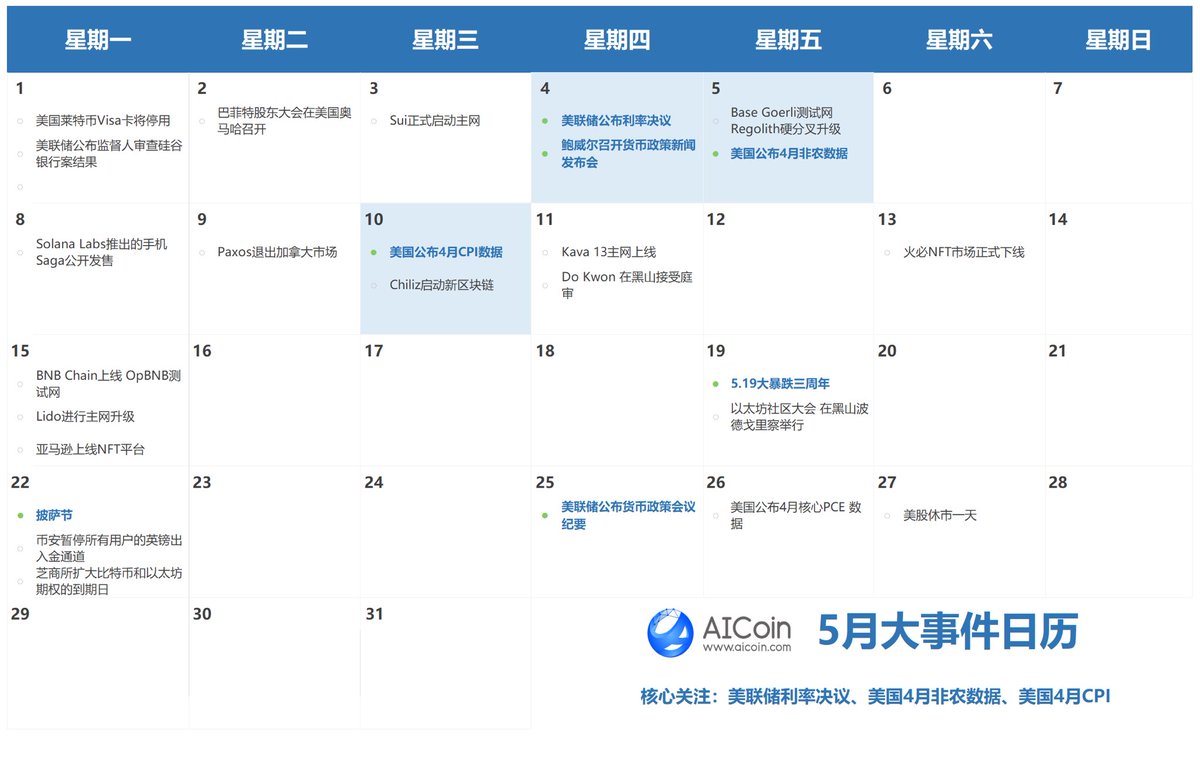
Task: Open highlighted event 美国公布4月CPI数据
Action: (x=446, y=252)
